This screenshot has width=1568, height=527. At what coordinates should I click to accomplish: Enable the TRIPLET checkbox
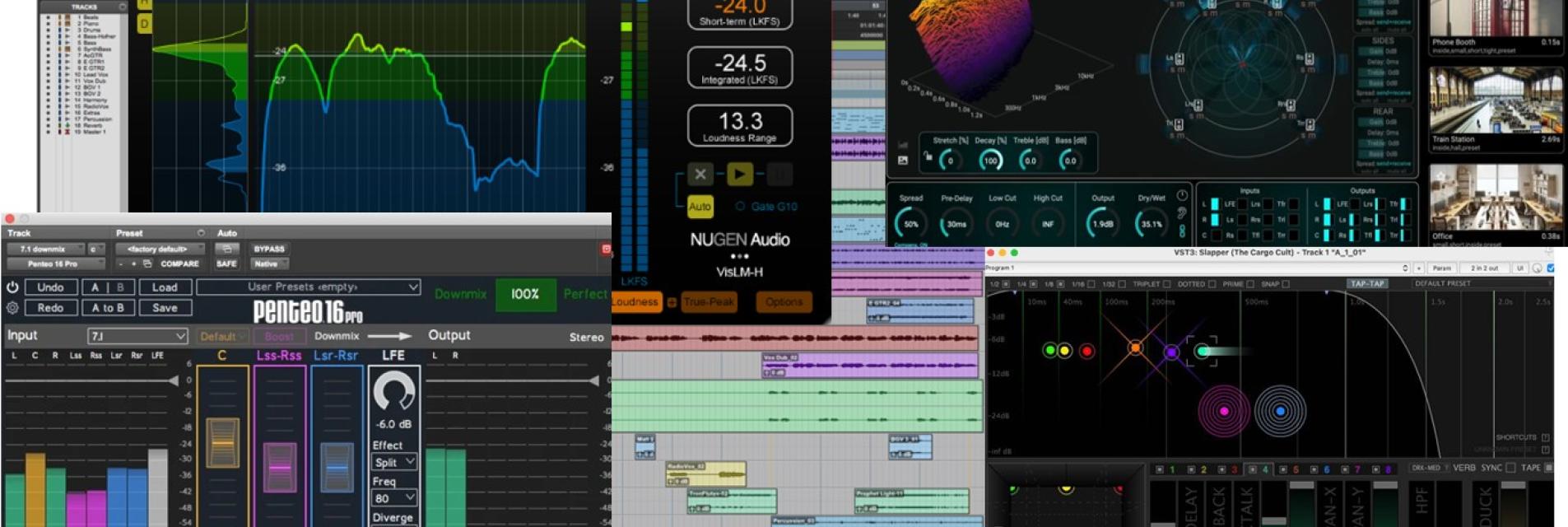click(1166, 284)
